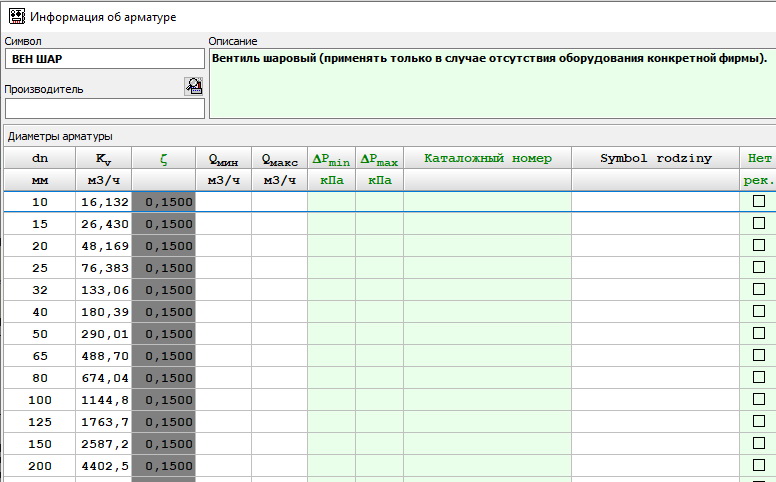The image size is (776, 482).
Task: Check the Нет рек. box for dn 200
Action: pos(759,465)
